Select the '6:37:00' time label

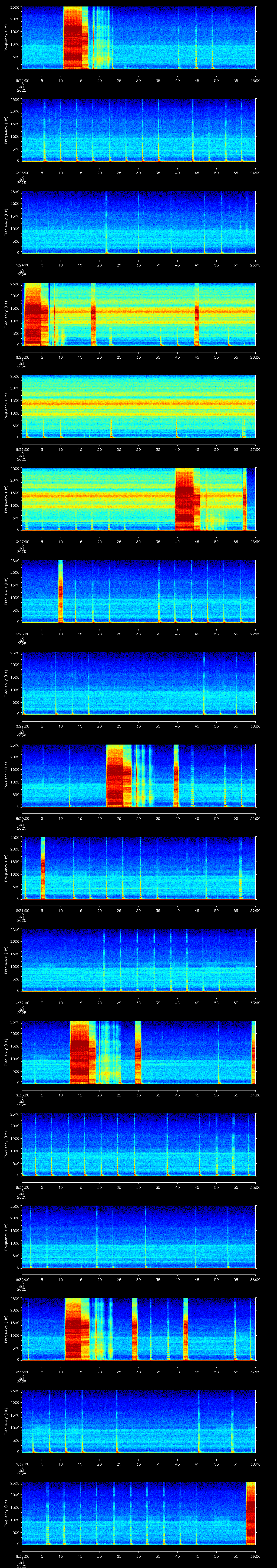click(x=22, y=1464)
